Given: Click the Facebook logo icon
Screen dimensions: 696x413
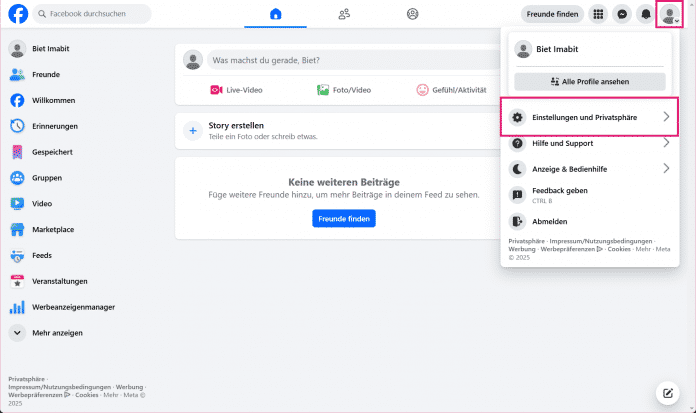Looking at the screenshot, I should [17, 15].
